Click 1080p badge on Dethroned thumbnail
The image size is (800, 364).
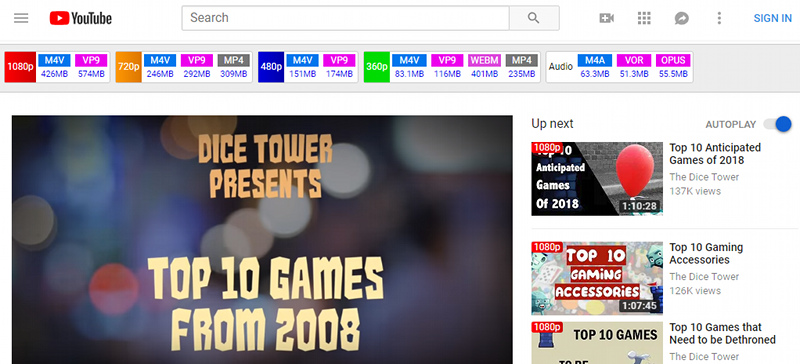(x=547, y=327)
